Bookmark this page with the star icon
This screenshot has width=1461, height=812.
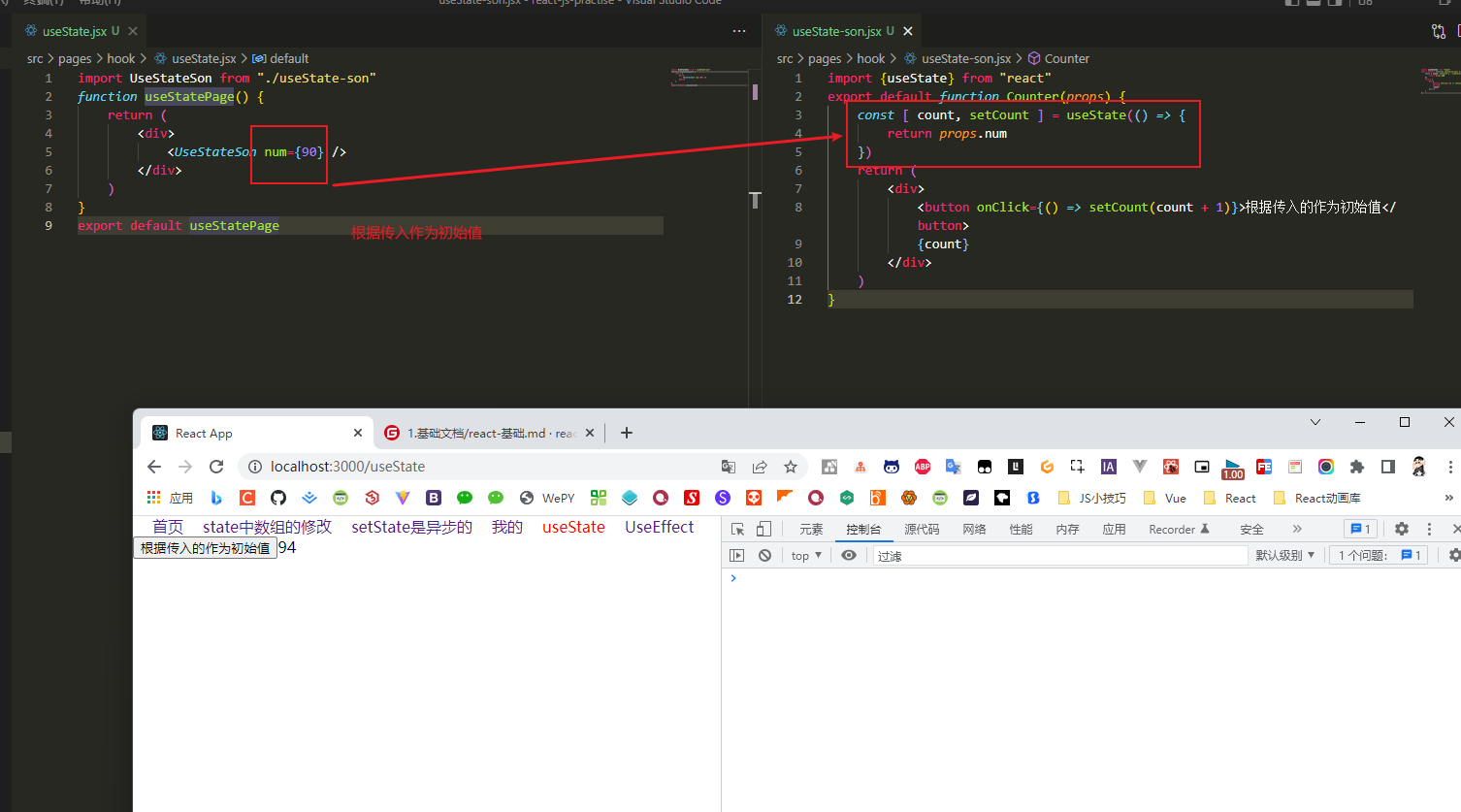coord(791,467)
